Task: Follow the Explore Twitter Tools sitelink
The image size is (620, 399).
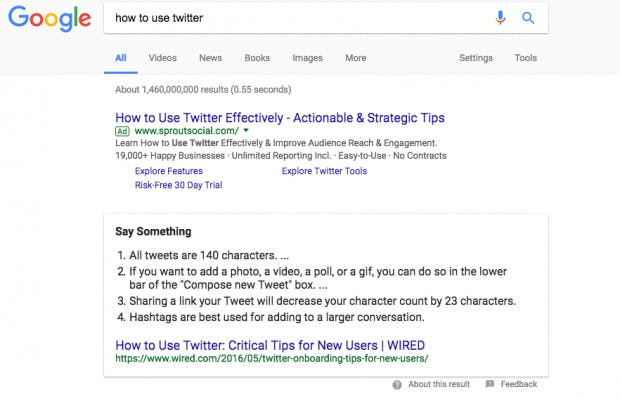Action: tap(324, 171)
